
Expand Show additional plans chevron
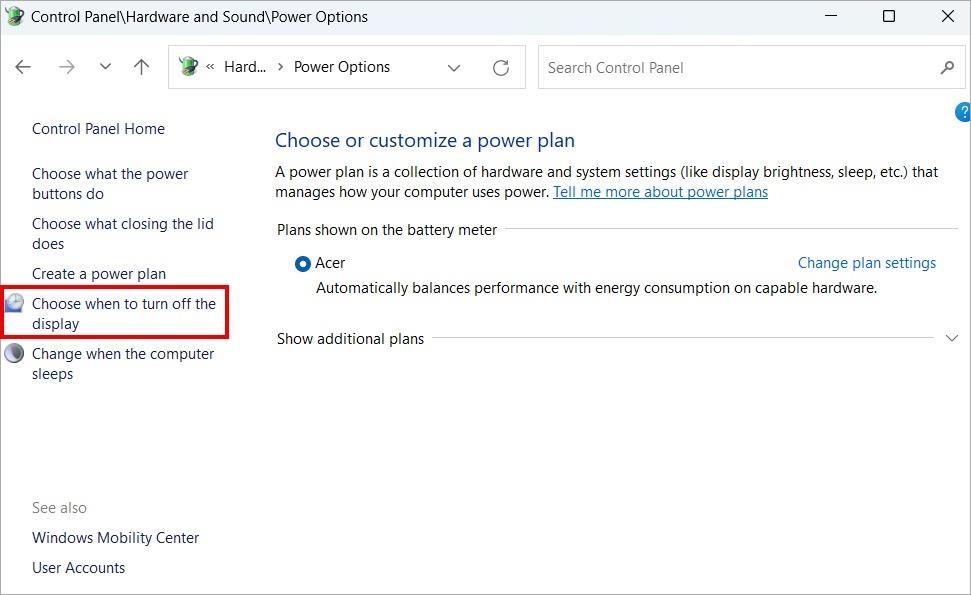tap(952, 338)
